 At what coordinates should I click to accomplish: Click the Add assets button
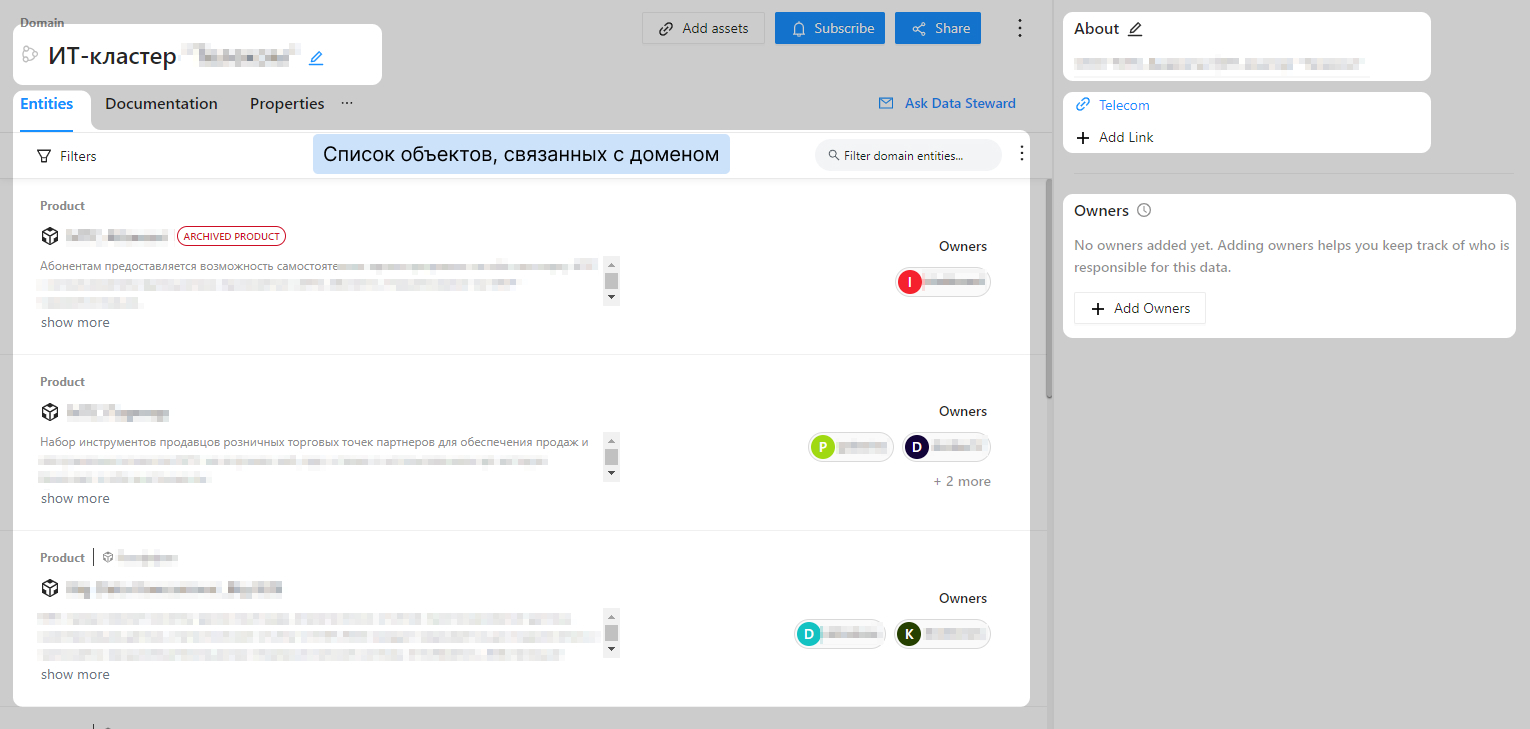[x=703, y=28]
